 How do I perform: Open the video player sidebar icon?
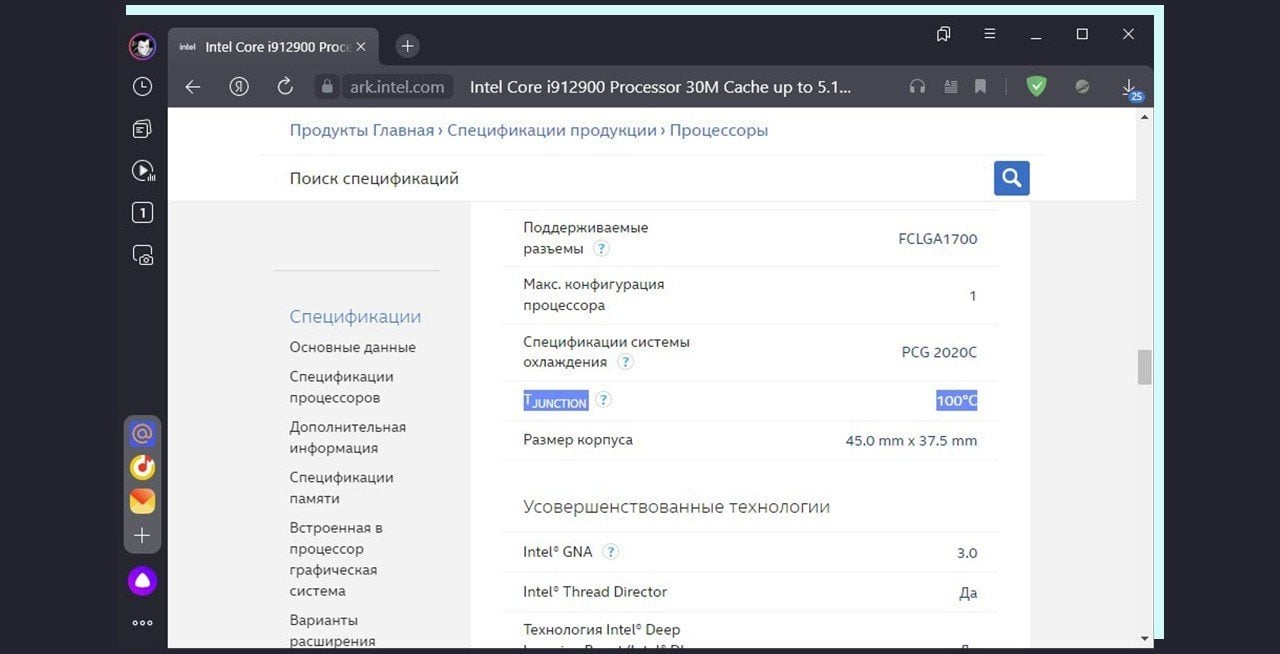[x=142, y=171]
